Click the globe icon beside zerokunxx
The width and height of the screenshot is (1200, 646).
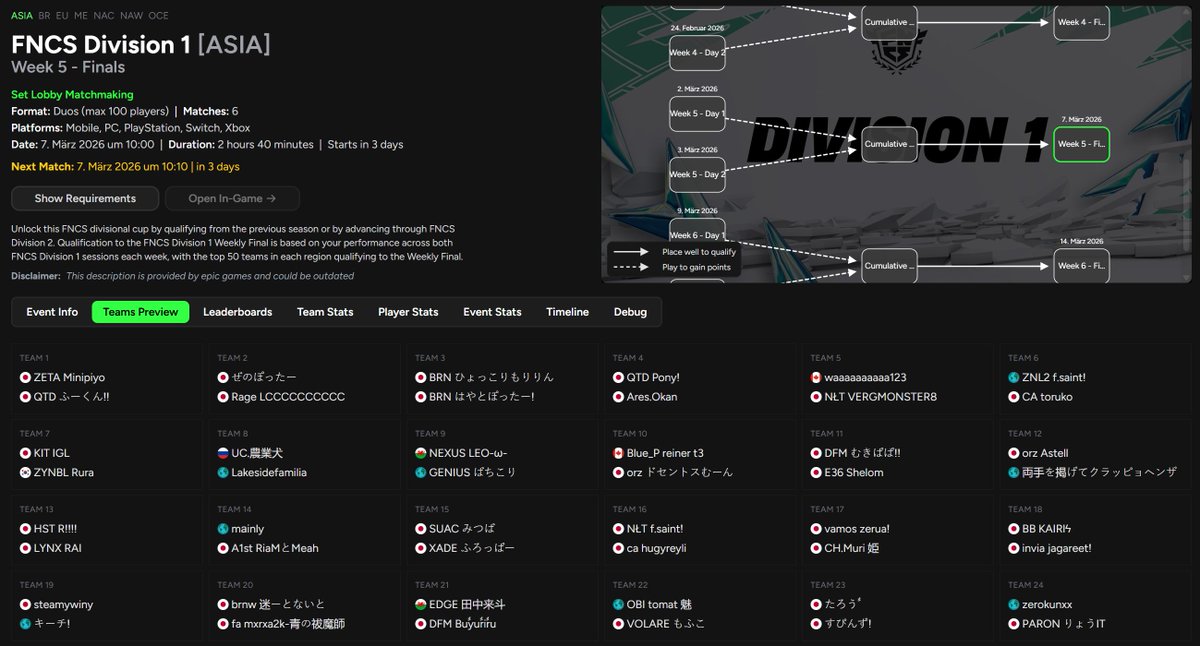click(x=1014, y=605)
